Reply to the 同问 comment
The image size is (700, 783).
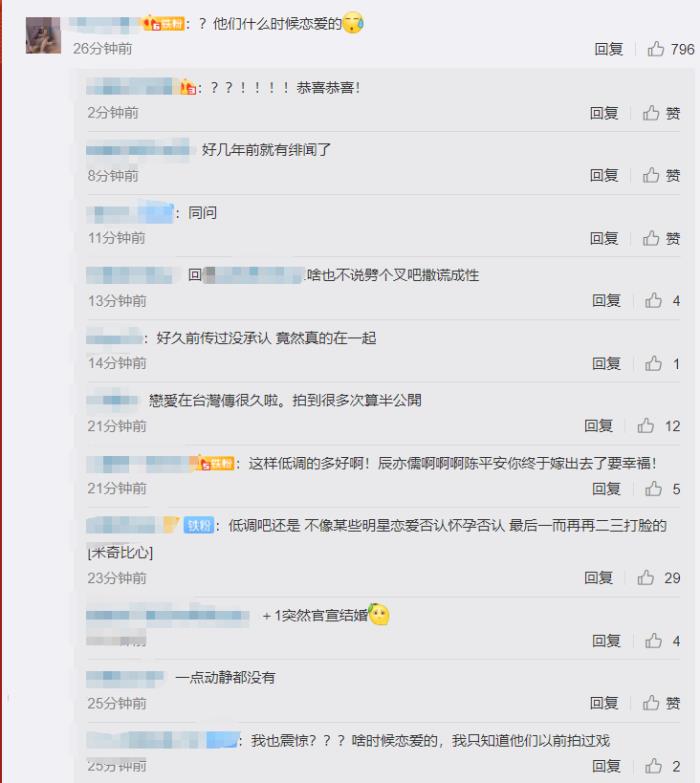604,238
